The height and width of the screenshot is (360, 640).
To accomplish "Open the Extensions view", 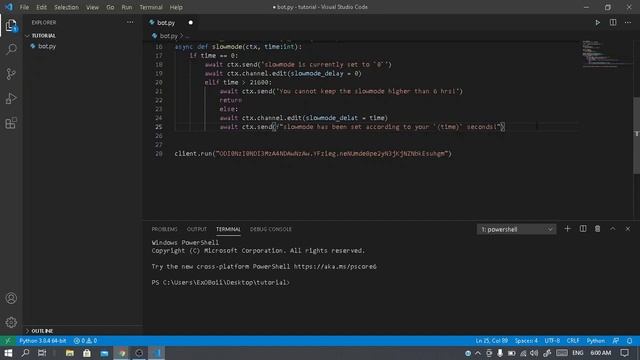I will click(11, 123).
